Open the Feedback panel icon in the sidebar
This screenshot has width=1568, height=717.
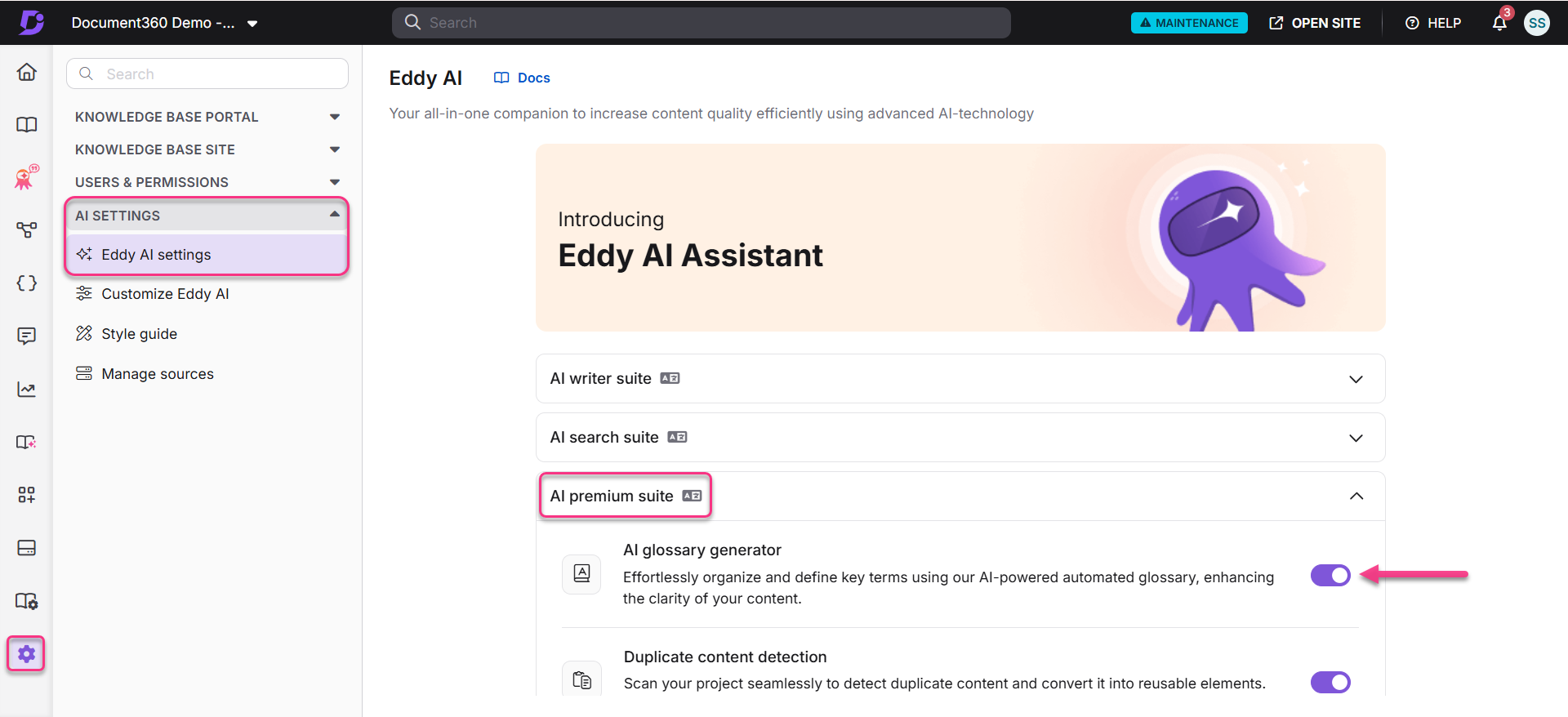[26, 336]
